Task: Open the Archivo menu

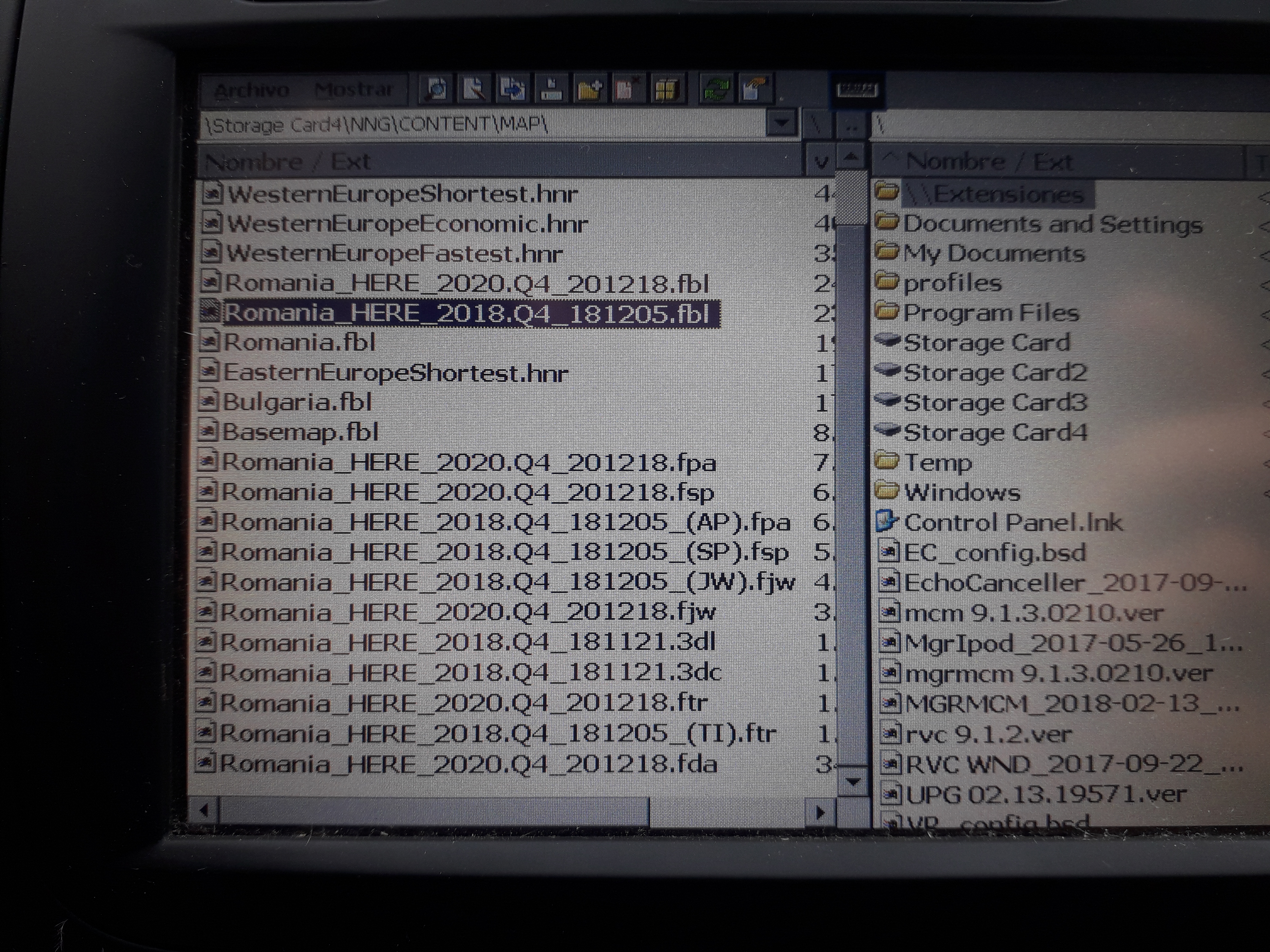Action: coord(251,91)
